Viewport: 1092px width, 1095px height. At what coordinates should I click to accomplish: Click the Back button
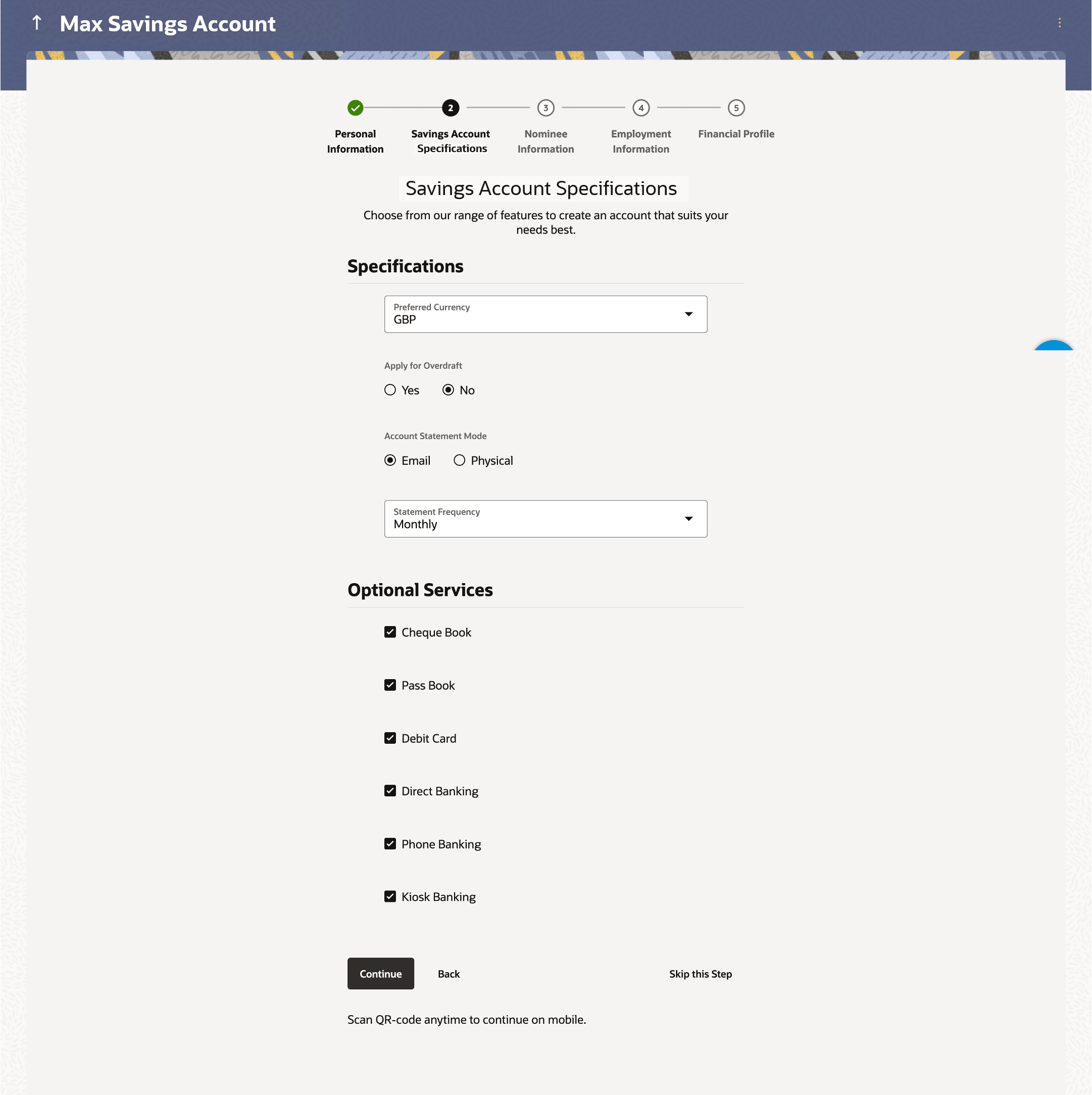[x=449, y=974]
